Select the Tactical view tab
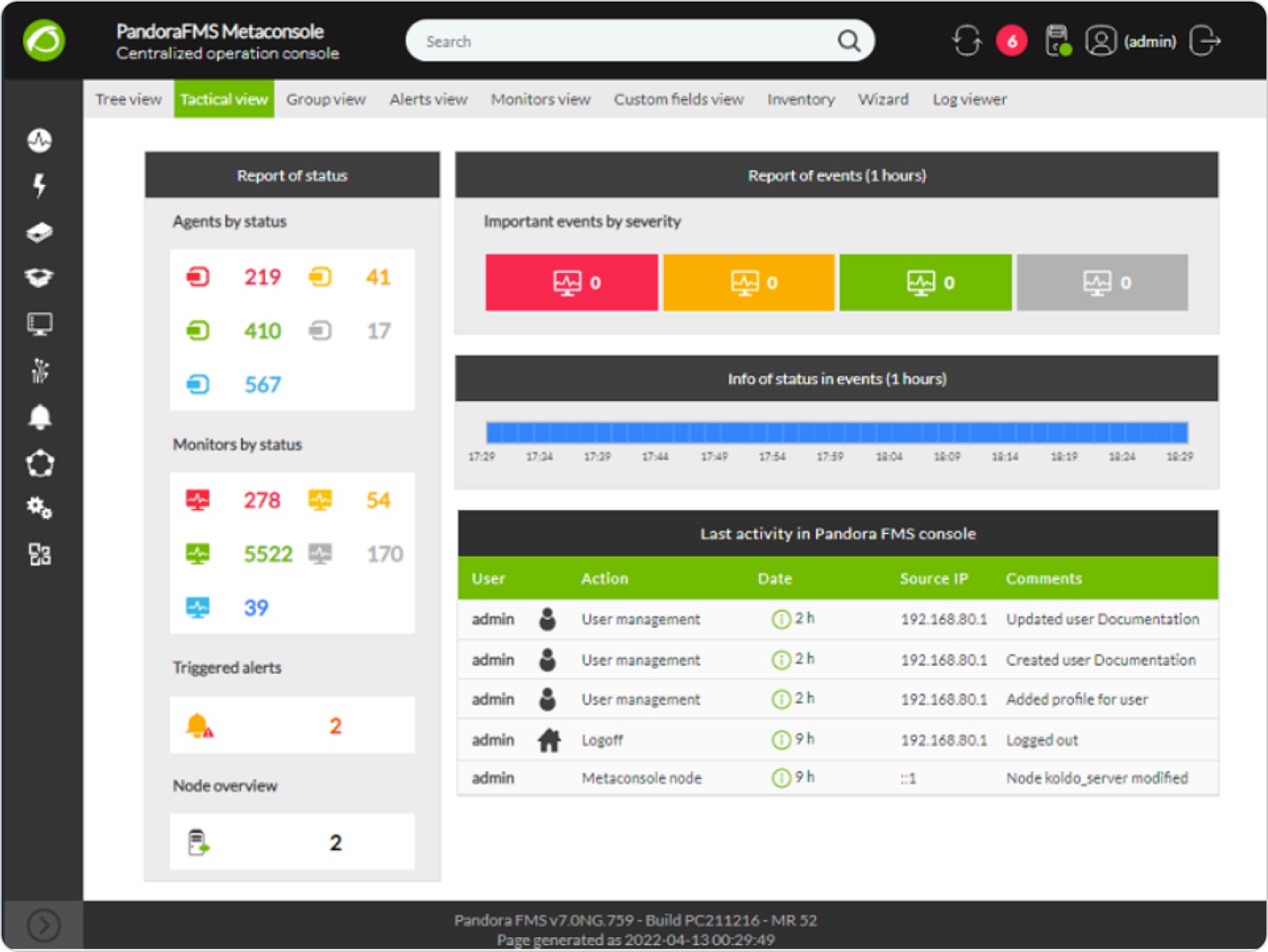This screenshot has width=1268, height=952. pyautogui.click(x=224, y=99)
